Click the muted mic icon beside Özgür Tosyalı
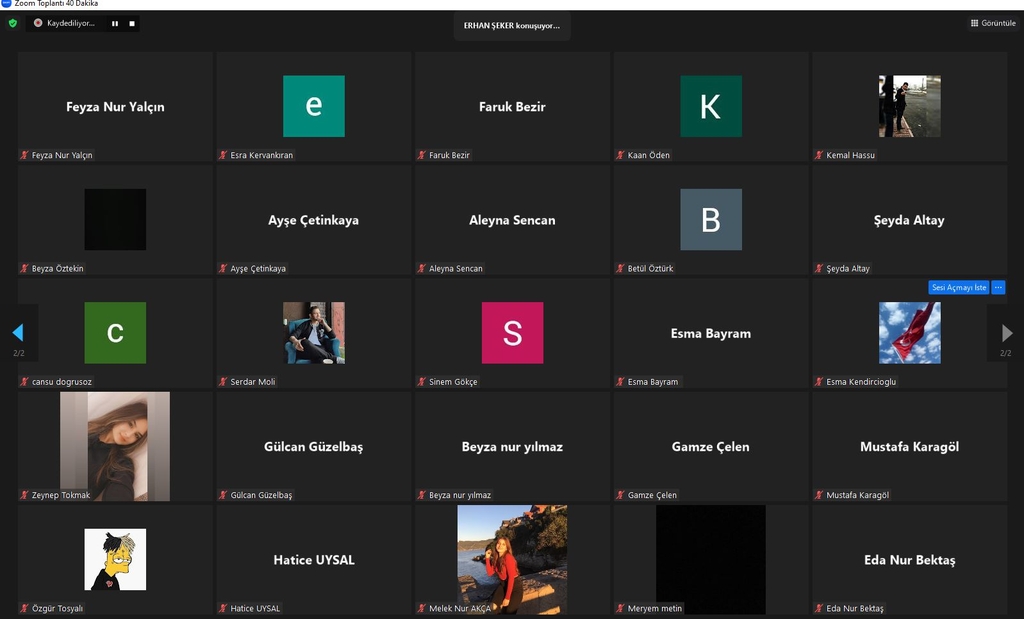 click(x=25, y=609)
